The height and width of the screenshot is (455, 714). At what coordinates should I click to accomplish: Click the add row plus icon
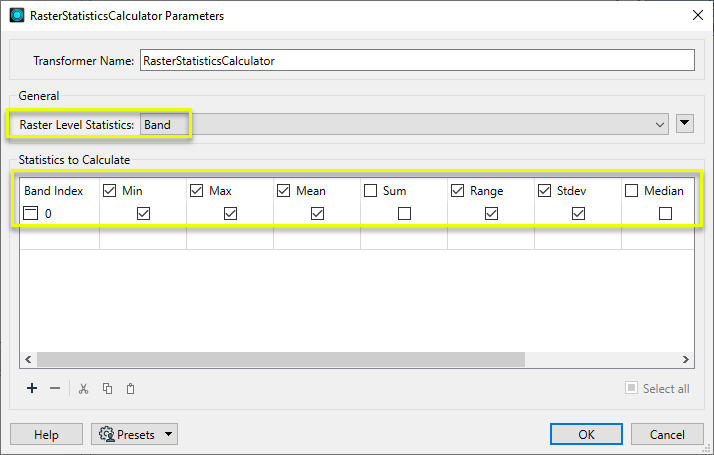coord(32,388)
